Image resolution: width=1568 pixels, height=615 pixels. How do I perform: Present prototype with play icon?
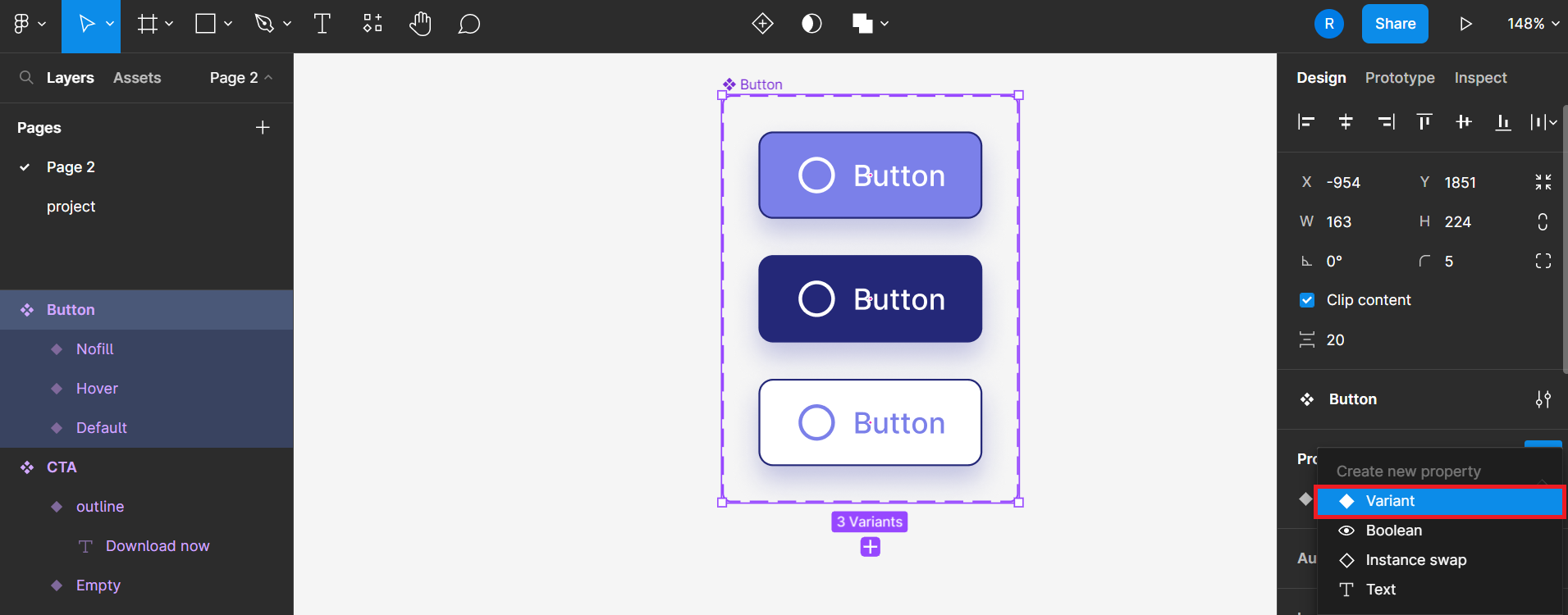tap(1465, 24)
